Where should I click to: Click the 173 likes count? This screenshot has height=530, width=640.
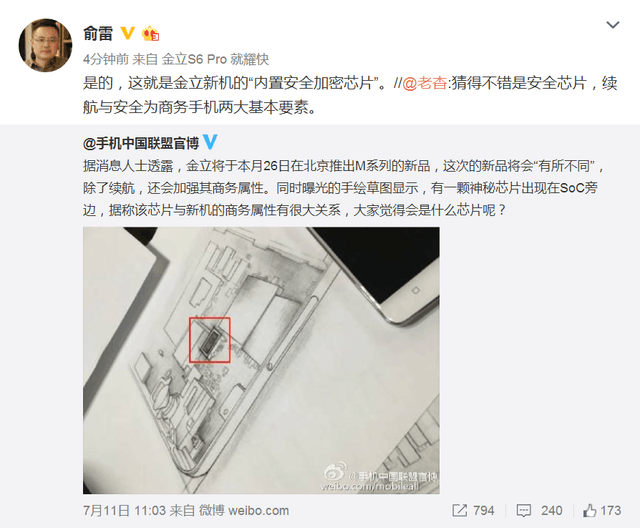(611, 510)
